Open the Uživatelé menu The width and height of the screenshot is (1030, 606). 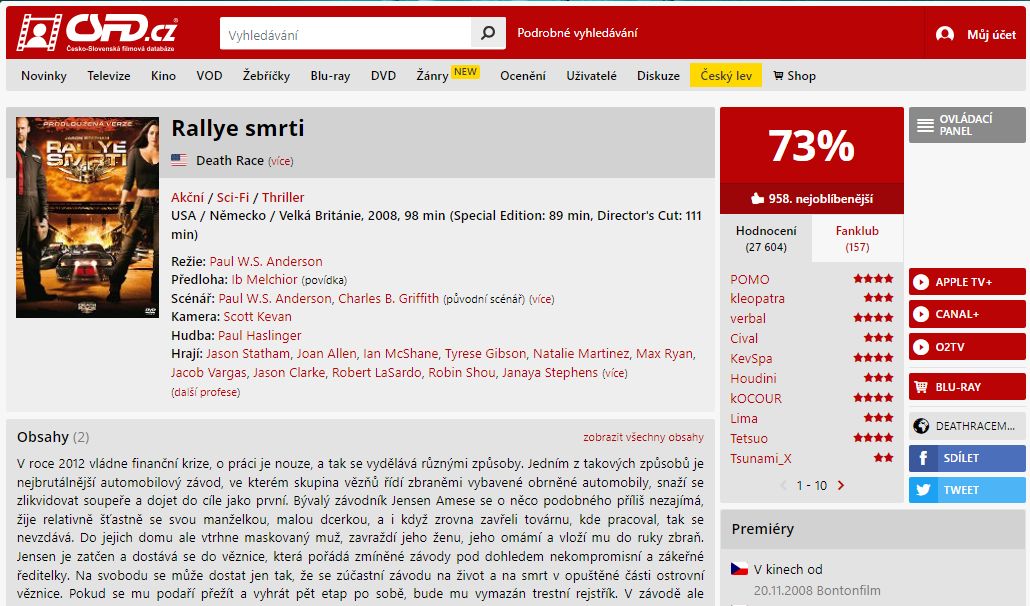tap(591, 76)
